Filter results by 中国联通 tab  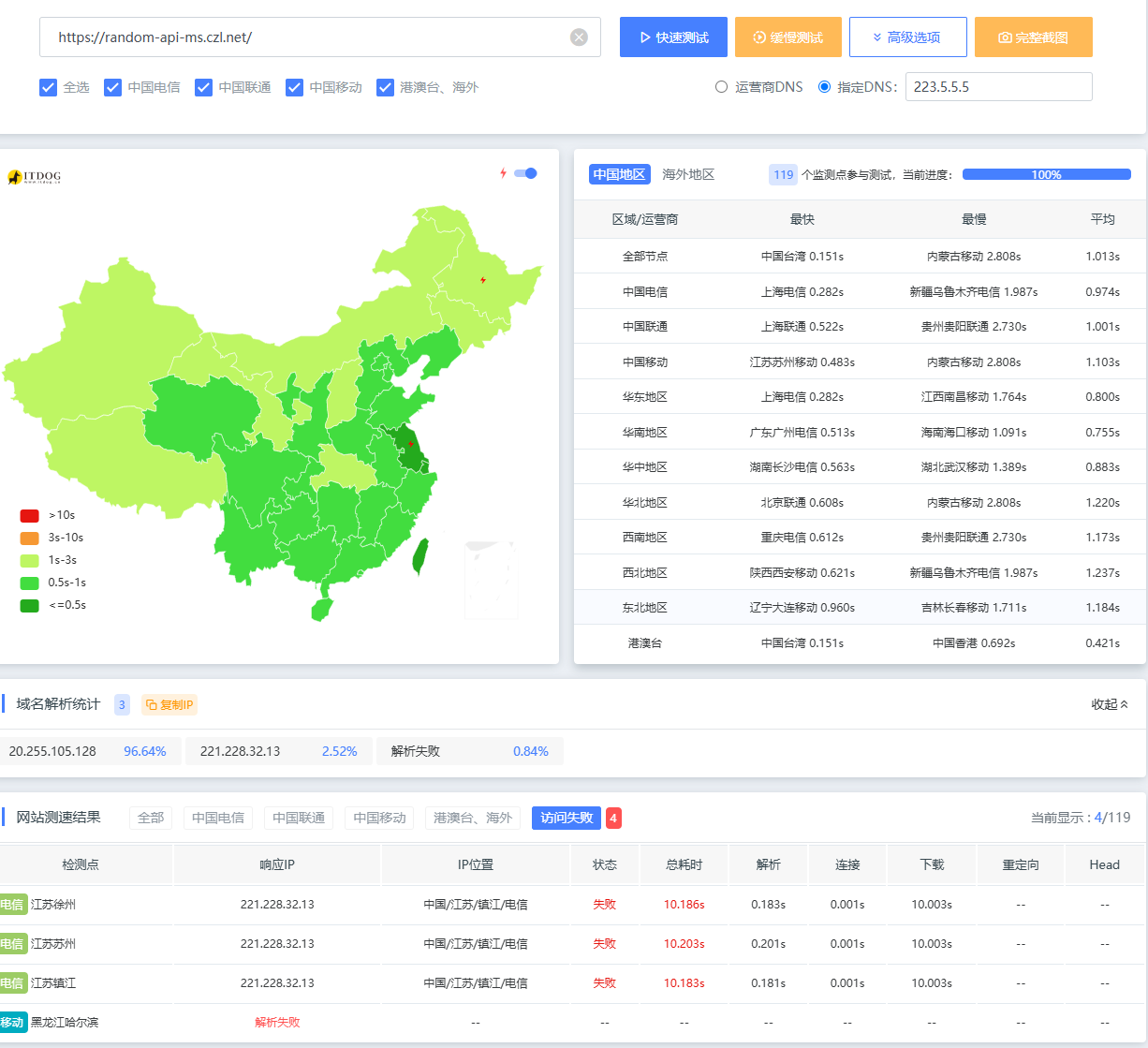point(299,818)
